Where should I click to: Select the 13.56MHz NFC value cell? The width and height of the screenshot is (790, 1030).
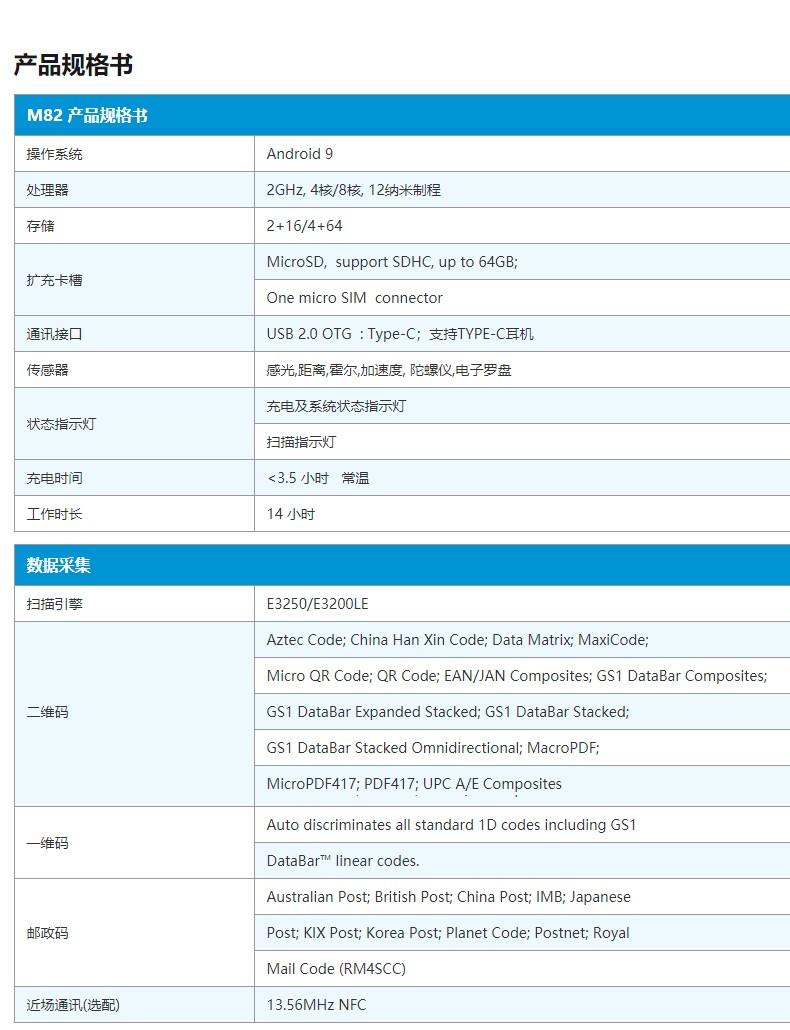(522, 1004)
